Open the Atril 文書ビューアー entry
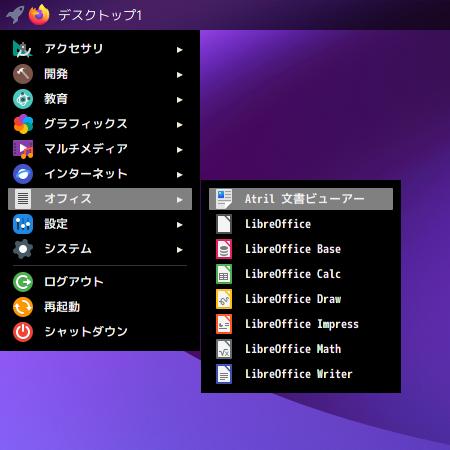Screen dimensions: 450x450 (301, 199)
